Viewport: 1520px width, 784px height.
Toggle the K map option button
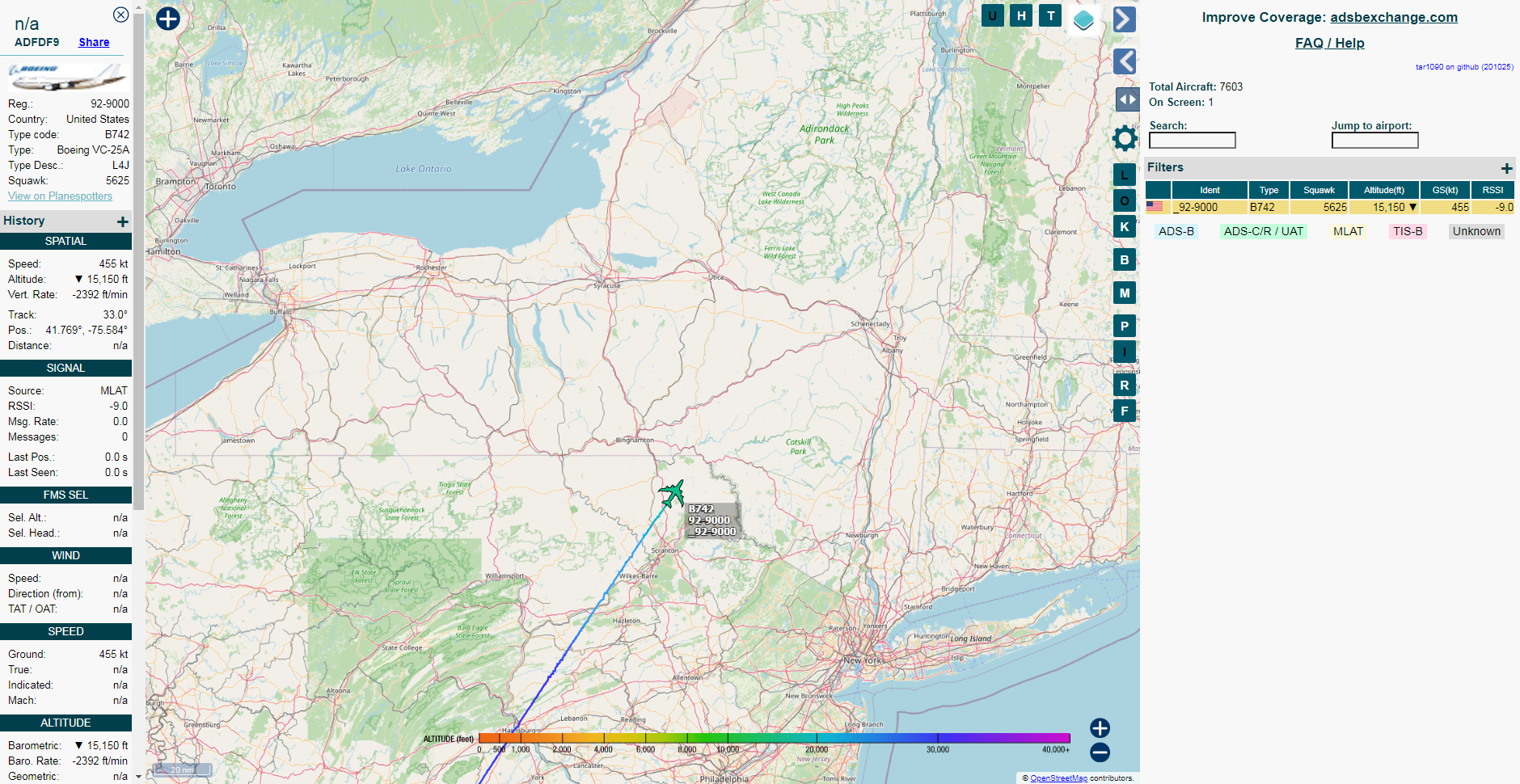pyautogui.click(x=1125, y=226)
